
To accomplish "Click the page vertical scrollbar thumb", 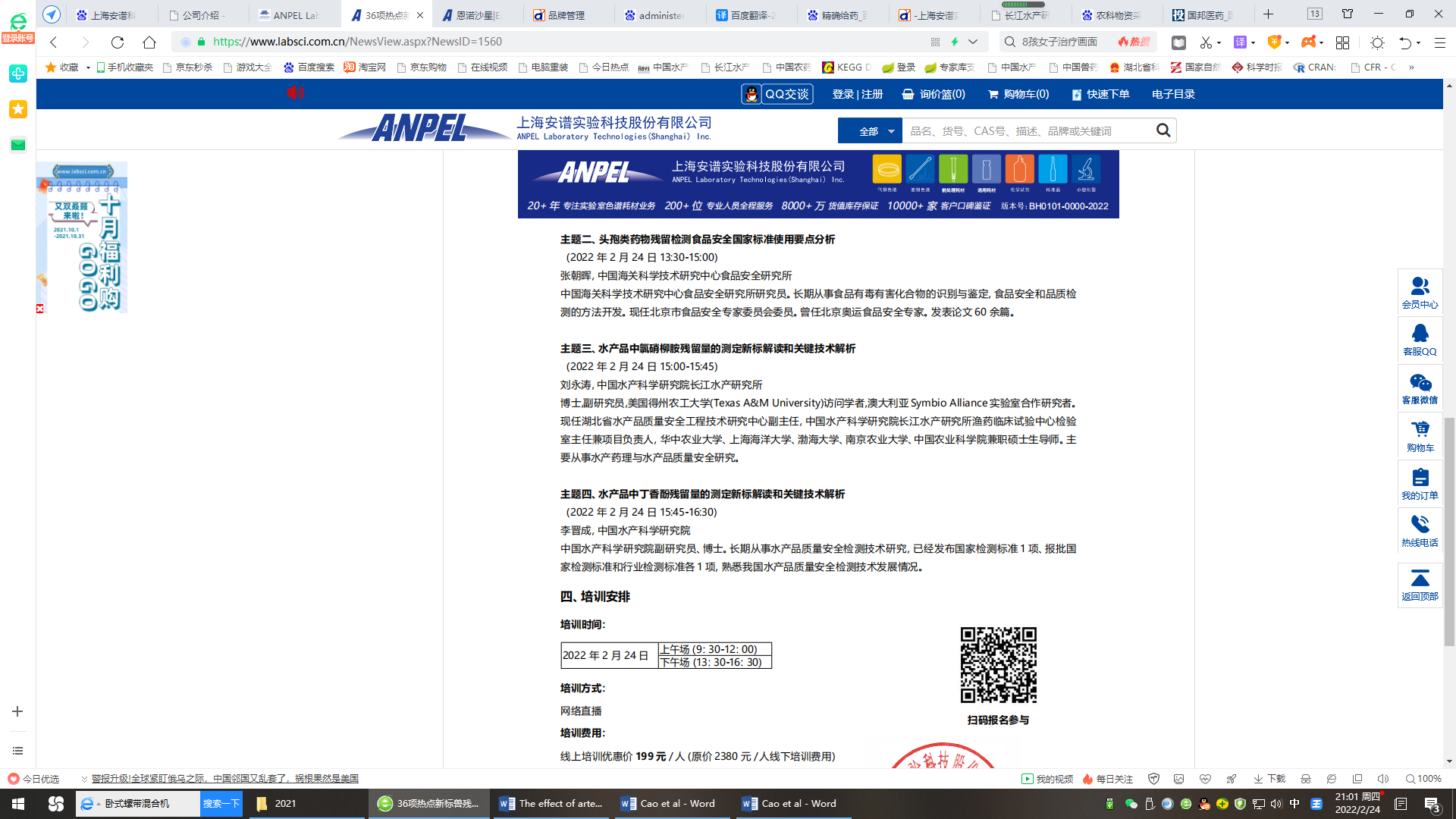I will 1449,531.
